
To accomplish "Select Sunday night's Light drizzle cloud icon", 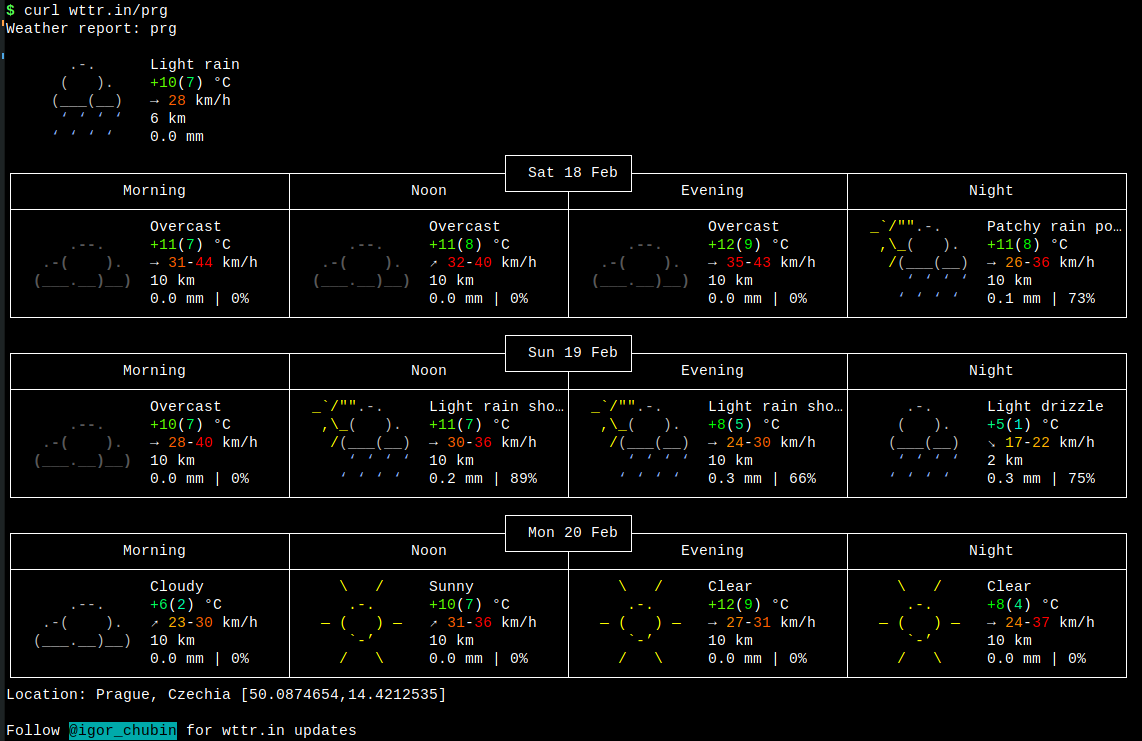I will click(920, 442).
